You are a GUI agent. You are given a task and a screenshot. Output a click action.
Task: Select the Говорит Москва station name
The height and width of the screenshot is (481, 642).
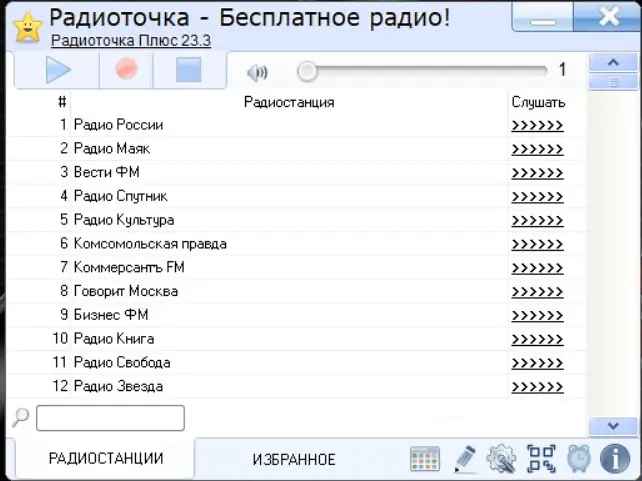click(126, 291)
